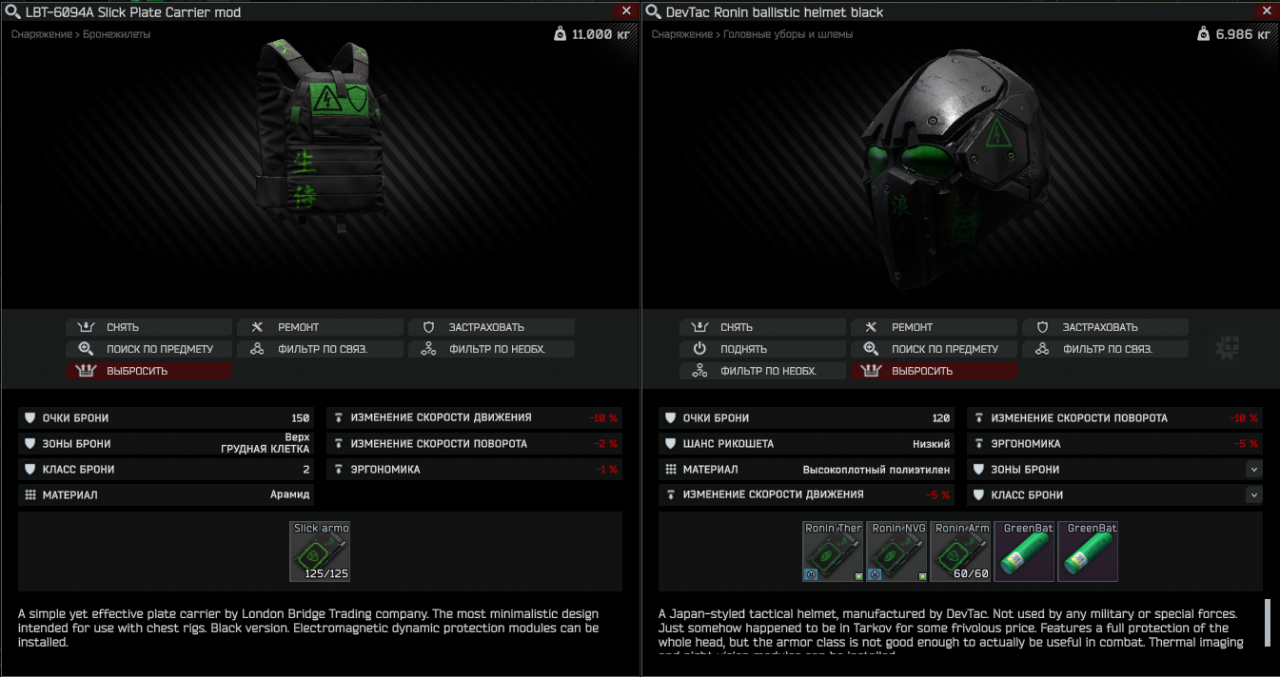Expand ЗОНЫ БРОНИ in the helmet window
The width and height of the screenshot is (1280, 677).
point(1254,469)
